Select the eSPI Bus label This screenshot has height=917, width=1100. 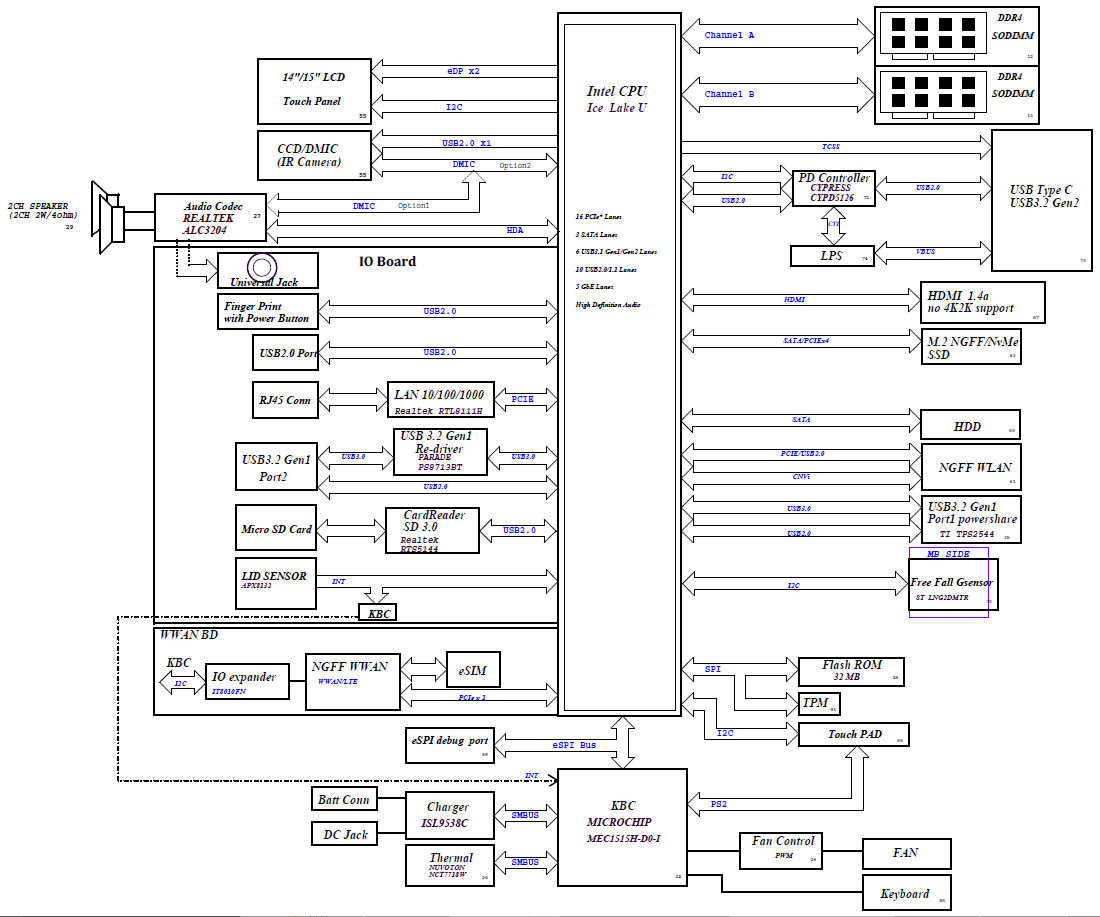pos(574,745)
